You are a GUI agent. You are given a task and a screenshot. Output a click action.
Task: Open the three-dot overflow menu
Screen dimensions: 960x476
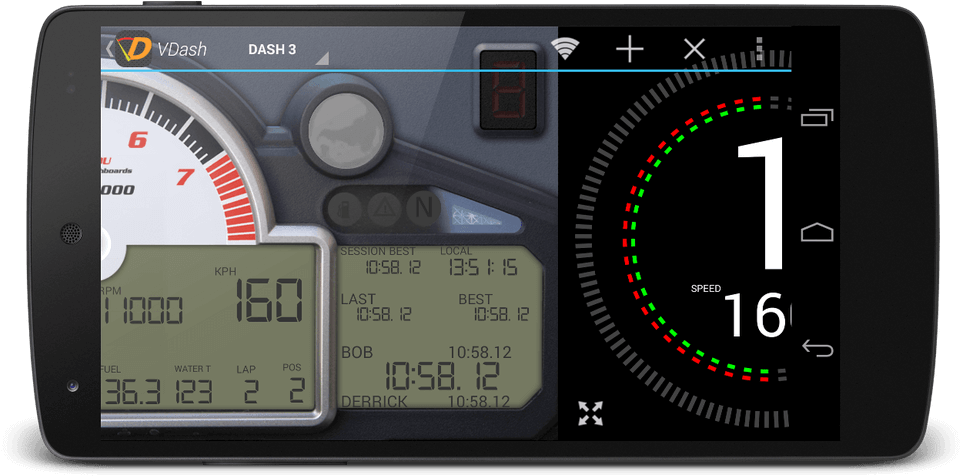pyautogui.click(x=760, y=49)
